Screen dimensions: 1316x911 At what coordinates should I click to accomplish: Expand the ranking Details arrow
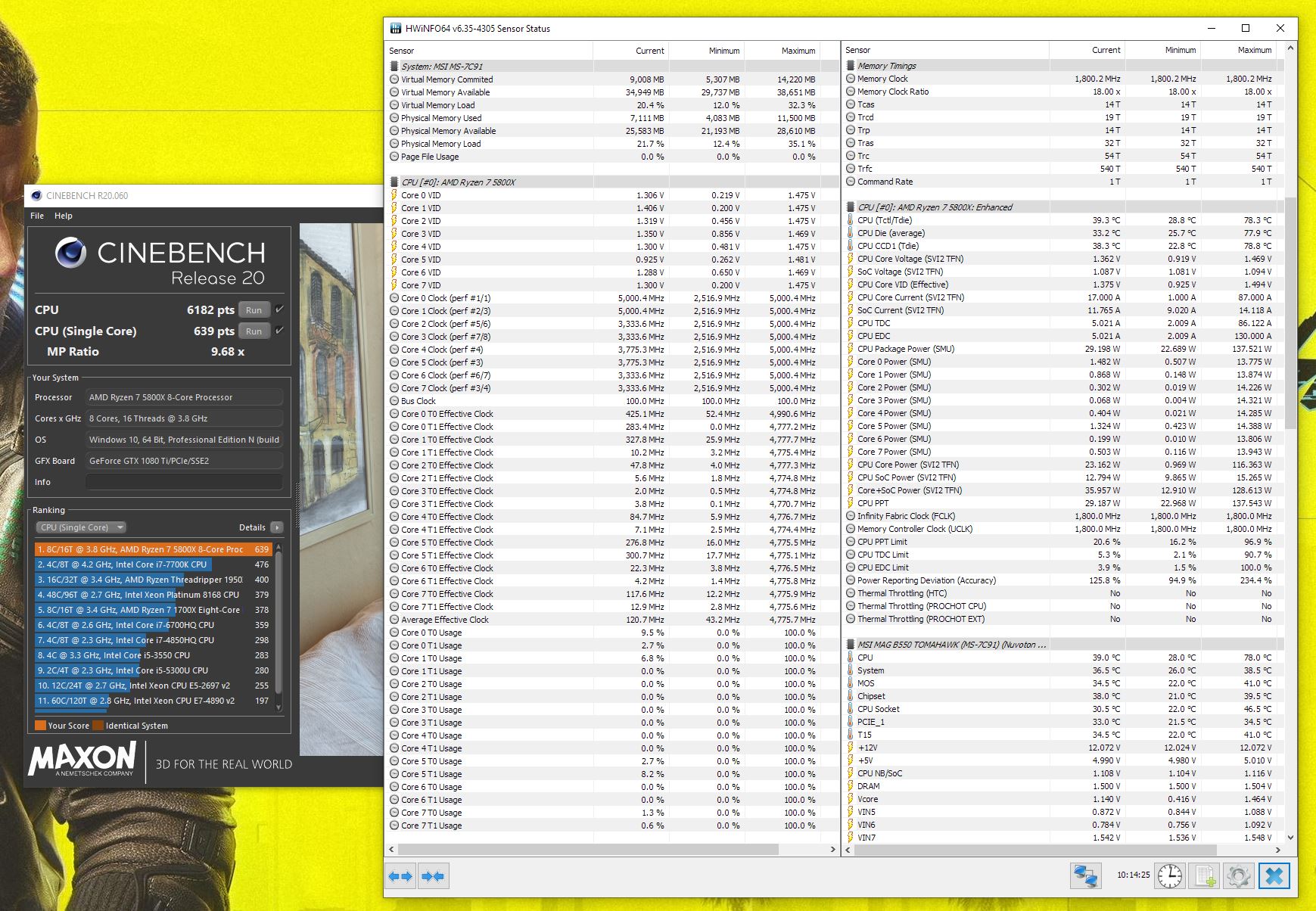click(x=276, y=527)
